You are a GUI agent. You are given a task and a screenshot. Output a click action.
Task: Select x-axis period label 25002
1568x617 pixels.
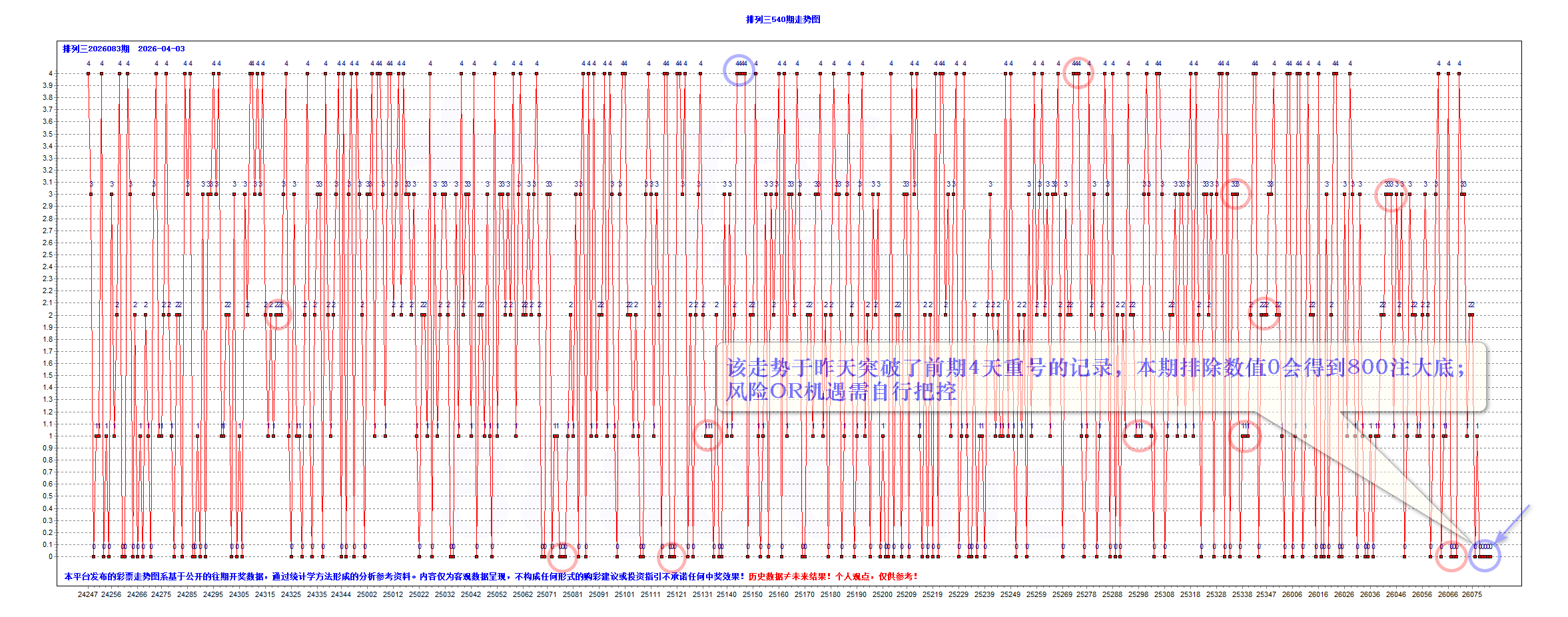pyautogui.click(x=366, y=594)
